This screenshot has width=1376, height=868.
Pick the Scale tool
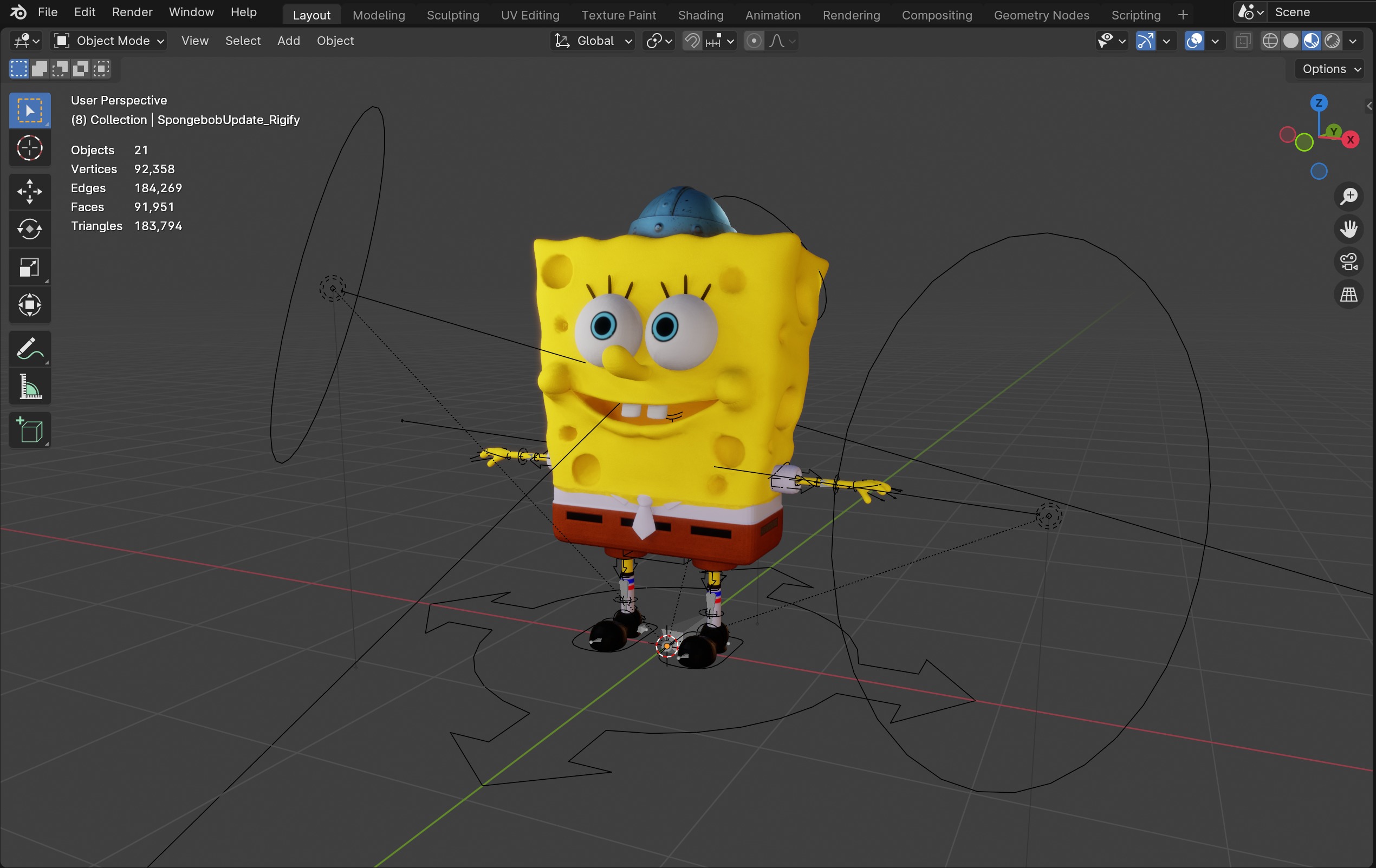[x=30, y=267]
